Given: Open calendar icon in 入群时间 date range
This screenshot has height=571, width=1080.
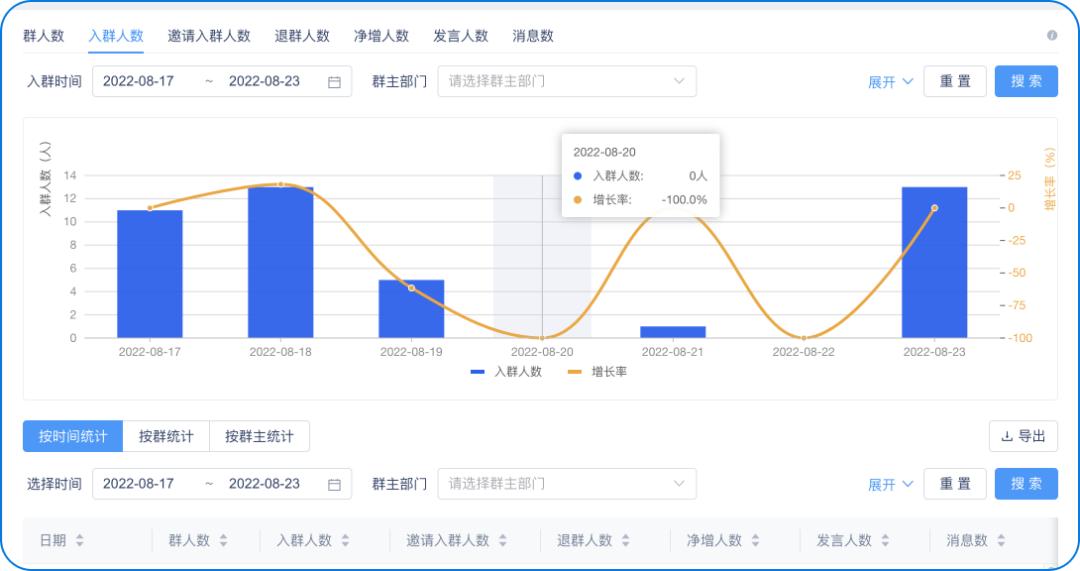Looking at the screenshot, I should tap(334, 82).
